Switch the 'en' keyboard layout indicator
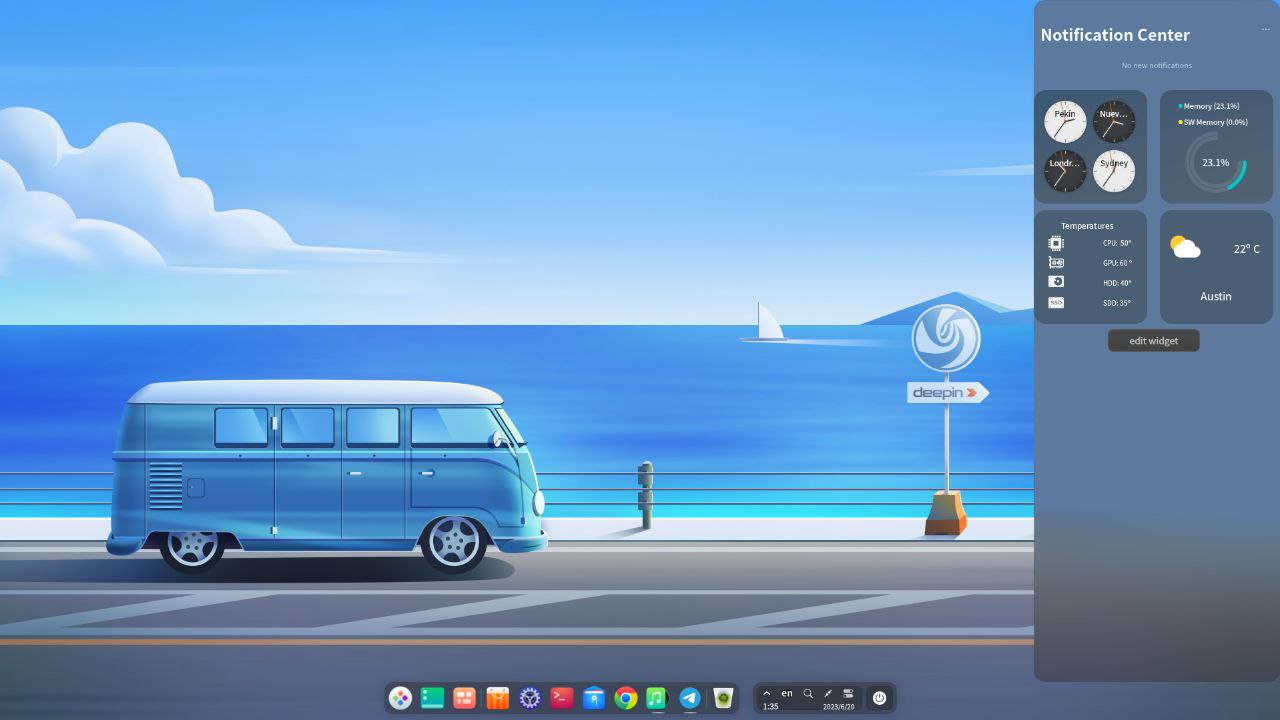1280x720 pixels. pyautogui.click(x=787, y=693)
